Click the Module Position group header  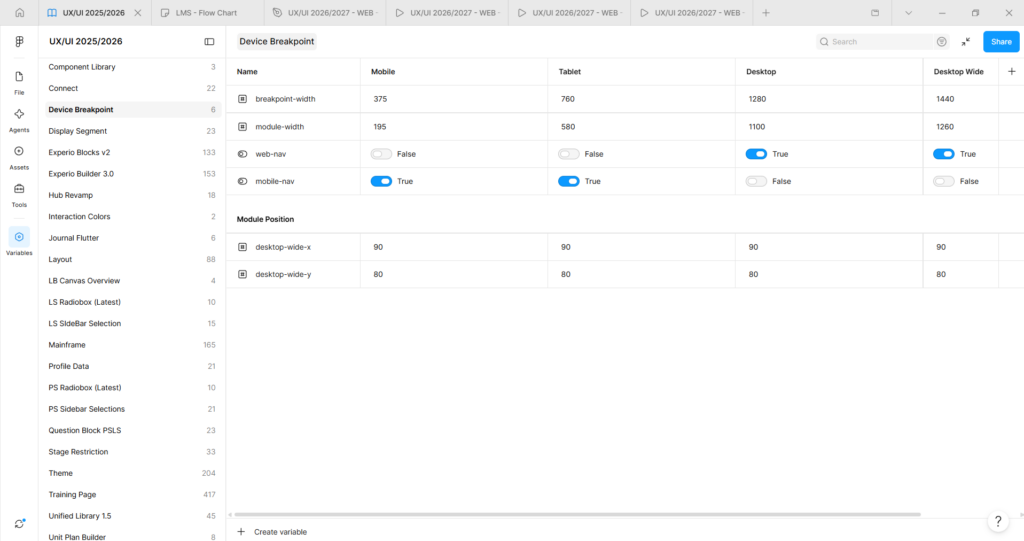(x=265, y=219)
